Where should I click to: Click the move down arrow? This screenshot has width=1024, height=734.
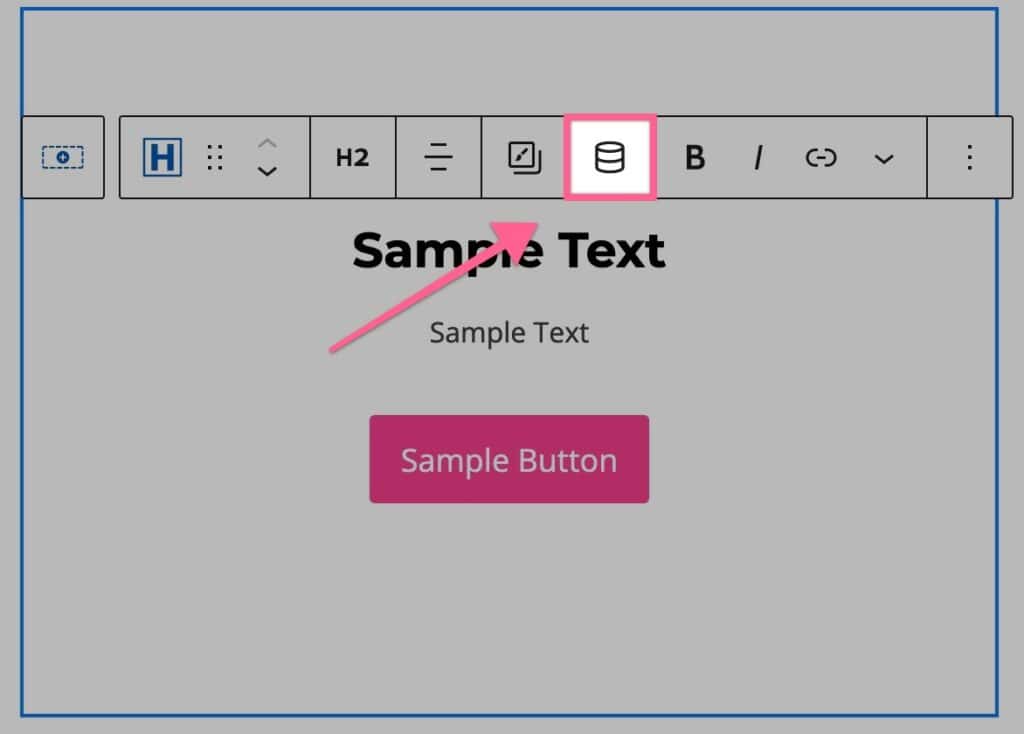(267, 172)
